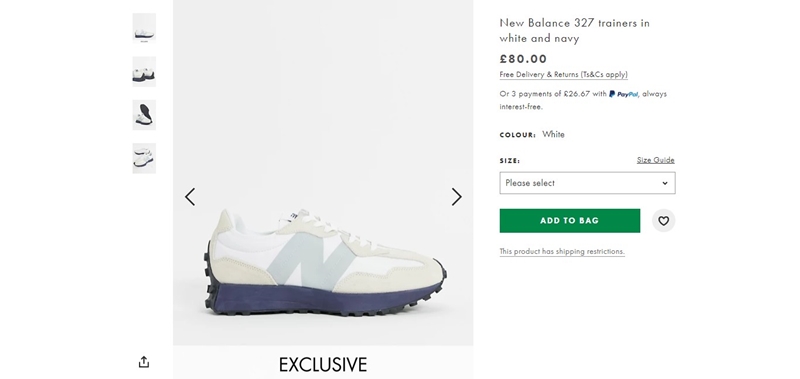The height and width of the screenshot is (379, 800).
Task: Select the first side-view shoe thumbnail
Action: point(144,28)
